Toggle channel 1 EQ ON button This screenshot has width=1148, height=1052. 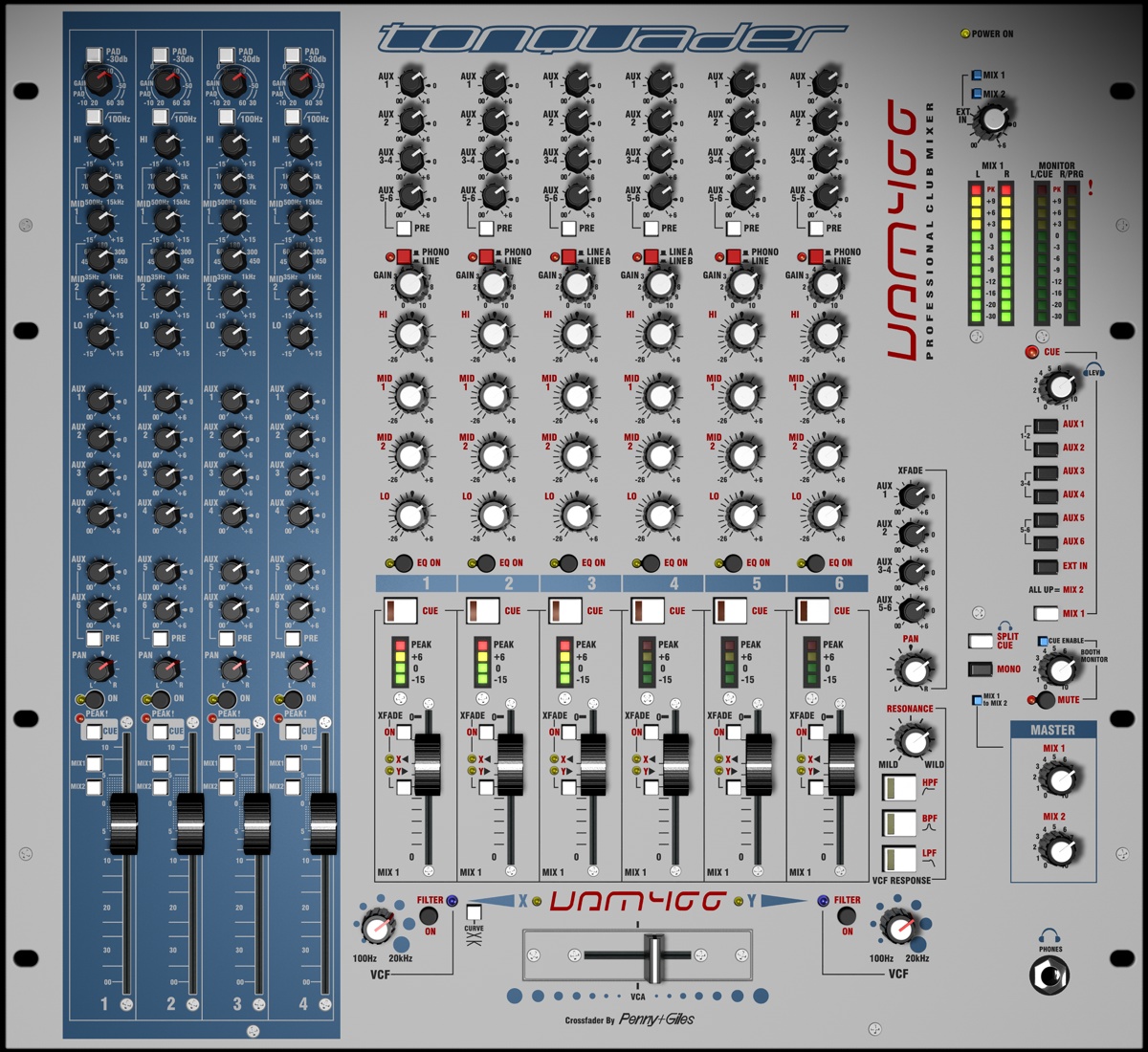point(403,563)
